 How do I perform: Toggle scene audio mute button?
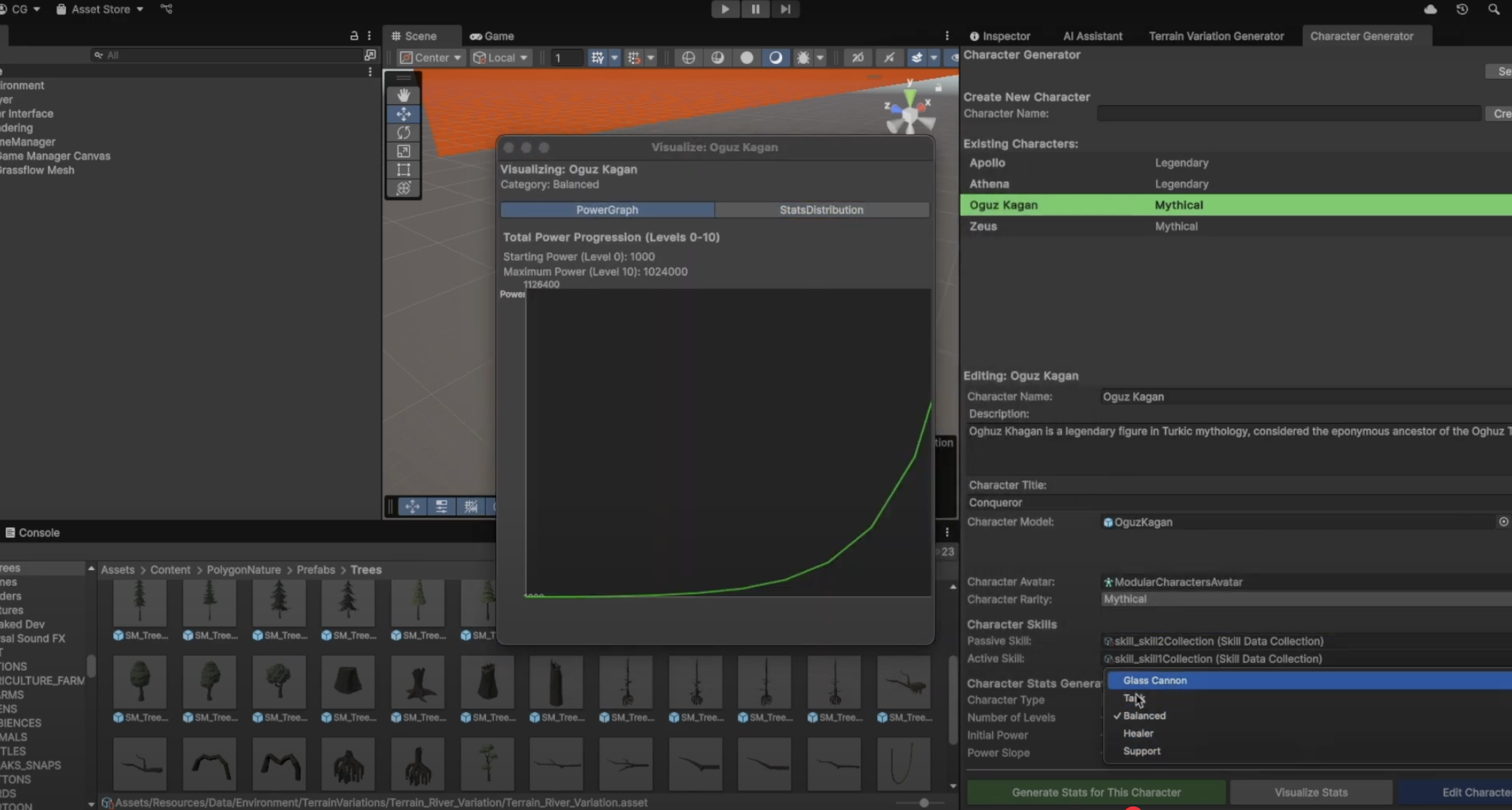tap(889, 57)
